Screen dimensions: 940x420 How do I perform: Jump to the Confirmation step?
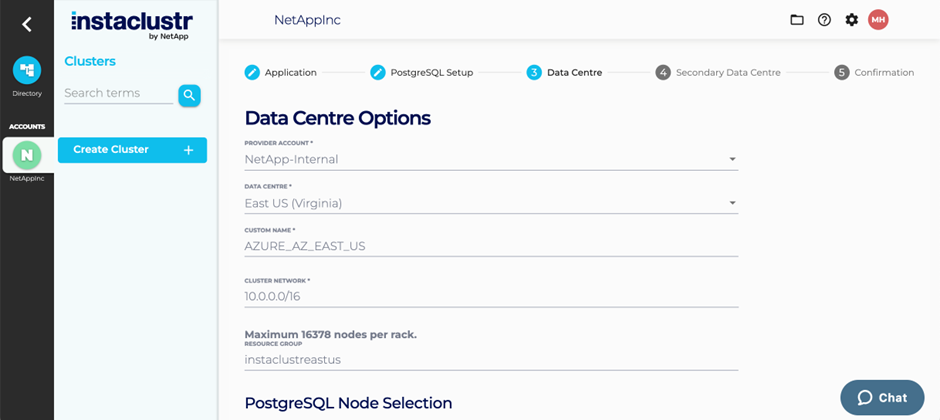click(874, 72)
